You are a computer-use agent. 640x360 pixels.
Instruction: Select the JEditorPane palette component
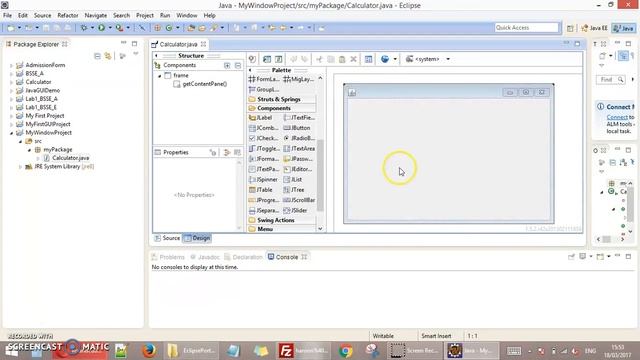[x=298, y=169]
